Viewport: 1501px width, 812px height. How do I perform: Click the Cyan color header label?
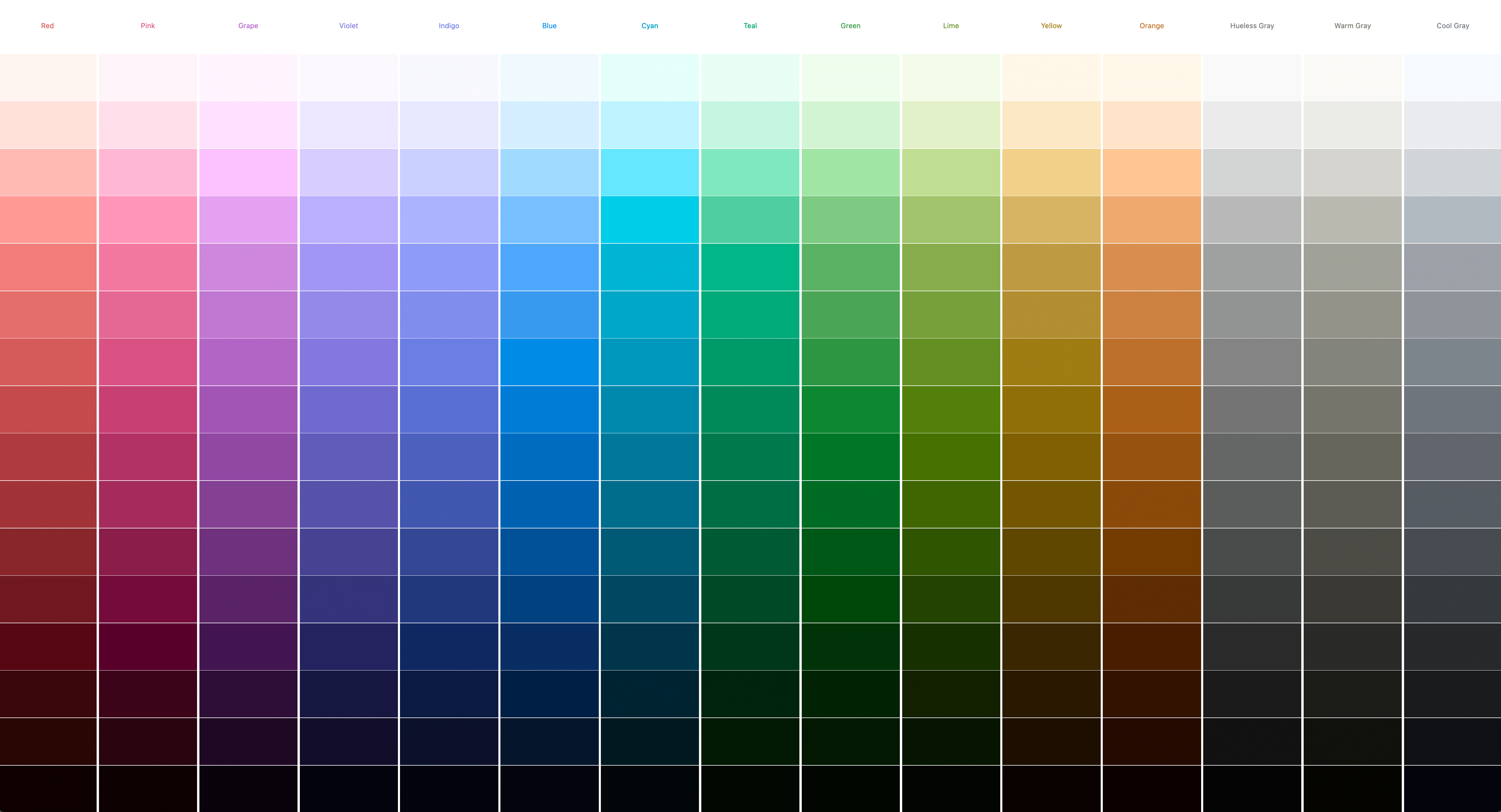coord(650,25)
